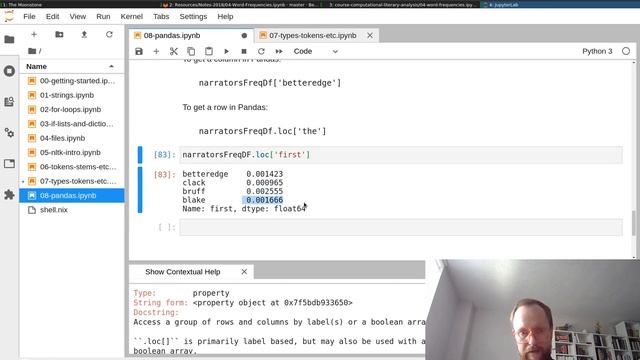The image size is (640, 360).
Task: Save the notebook with the disk icon
Action: [139, 51]
